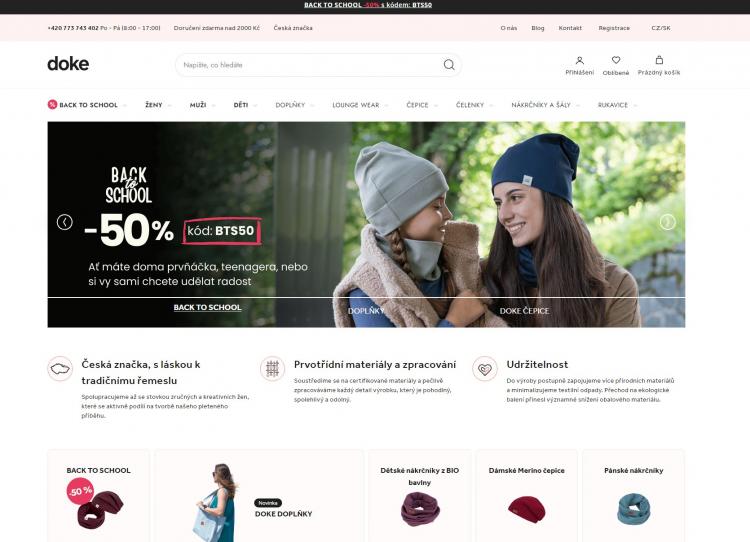Open Oblíbené heart icon

point(616,60)
